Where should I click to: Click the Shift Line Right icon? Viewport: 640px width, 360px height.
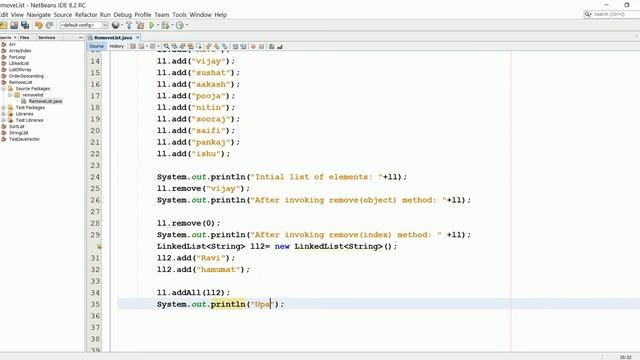click(243, 47)
